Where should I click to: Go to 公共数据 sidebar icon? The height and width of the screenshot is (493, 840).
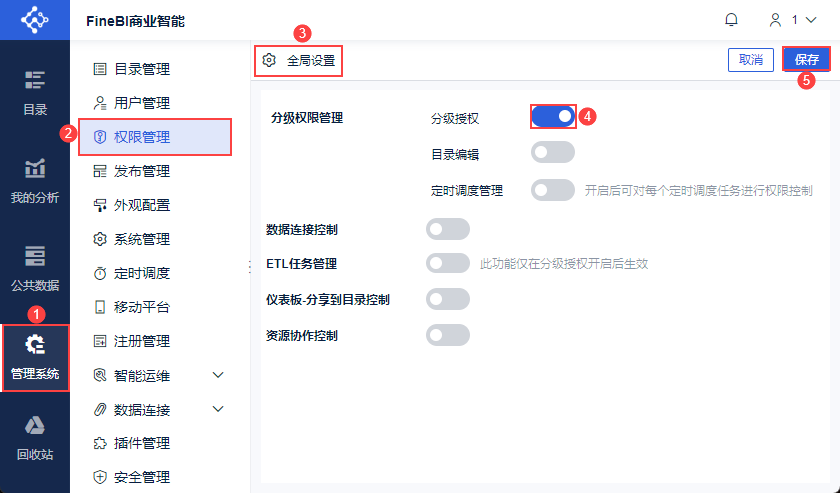(35, 256)
